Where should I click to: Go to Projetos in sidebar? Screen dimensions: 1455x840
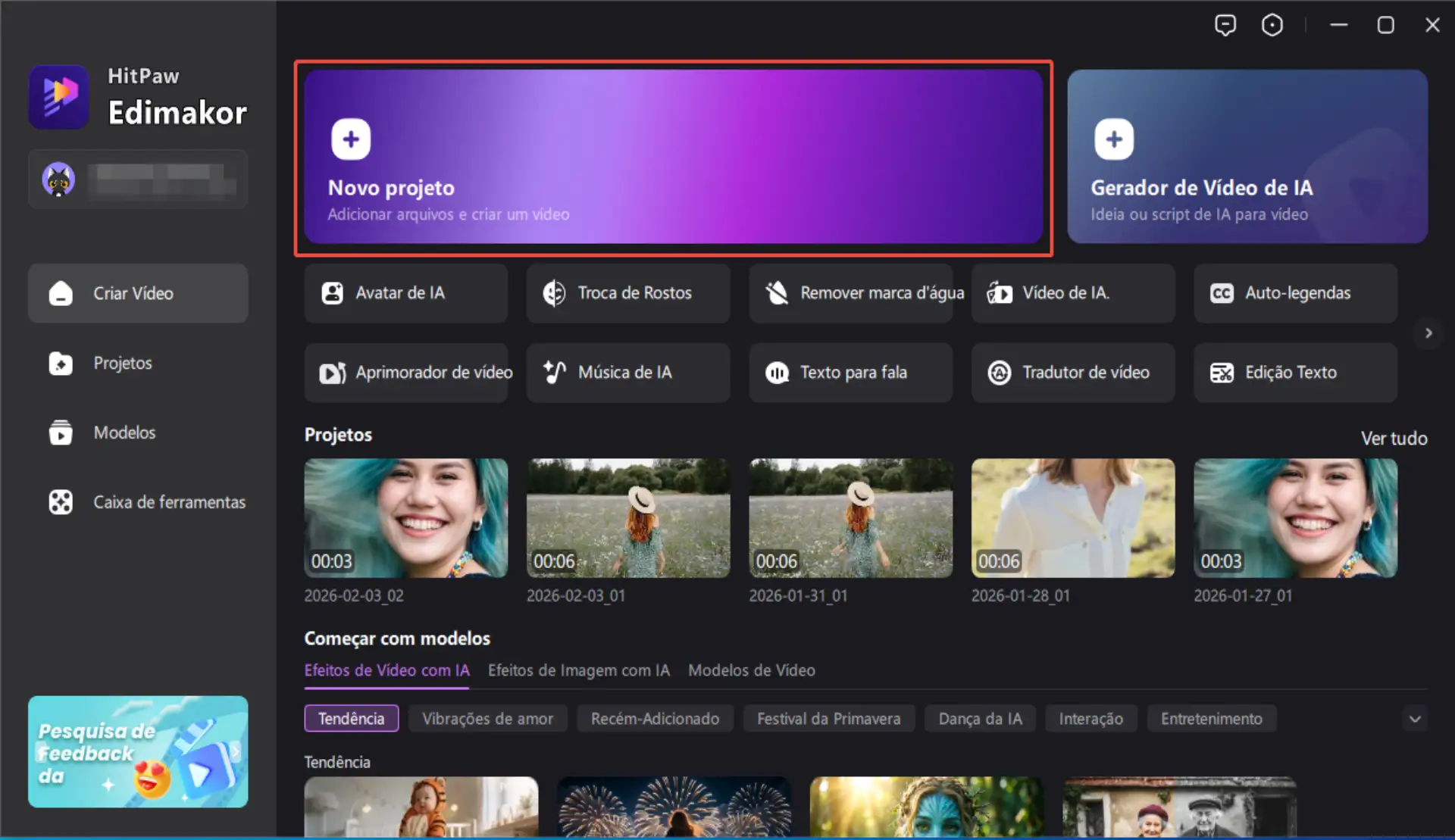click(x=123, y=364)
